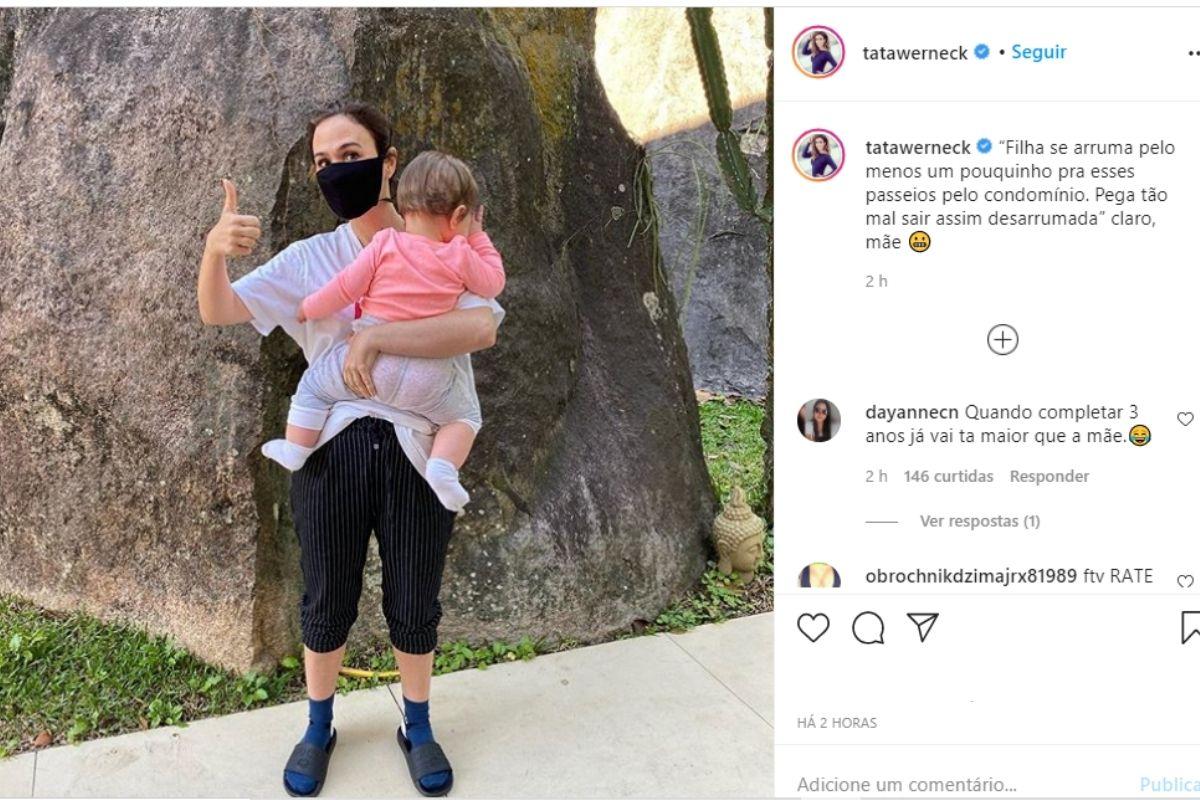Submit the comment with the Publicar button
The width and height of the screenshot is (1200, 800).
[1170, 785]
